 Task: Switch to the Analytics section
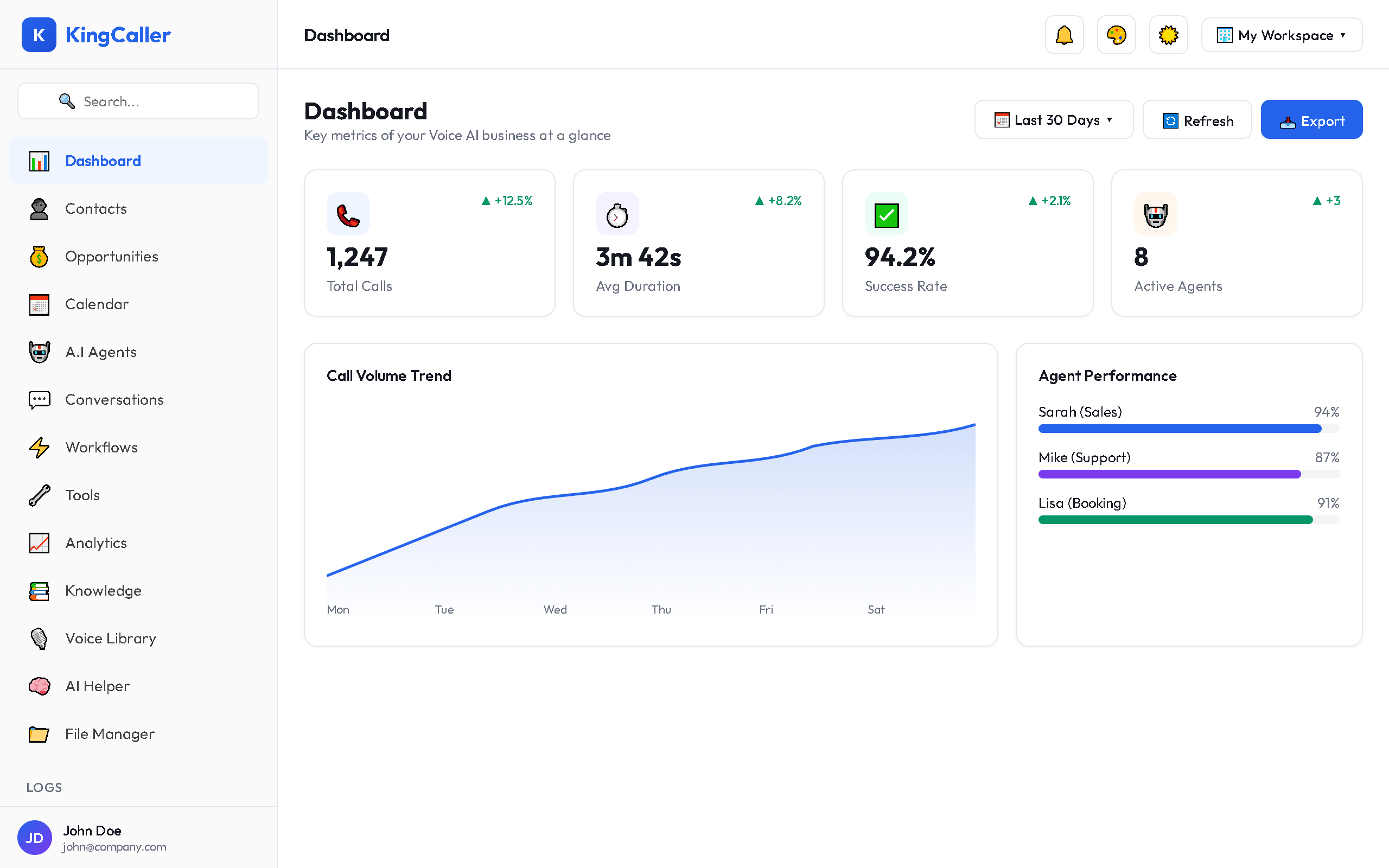(96, 542)
